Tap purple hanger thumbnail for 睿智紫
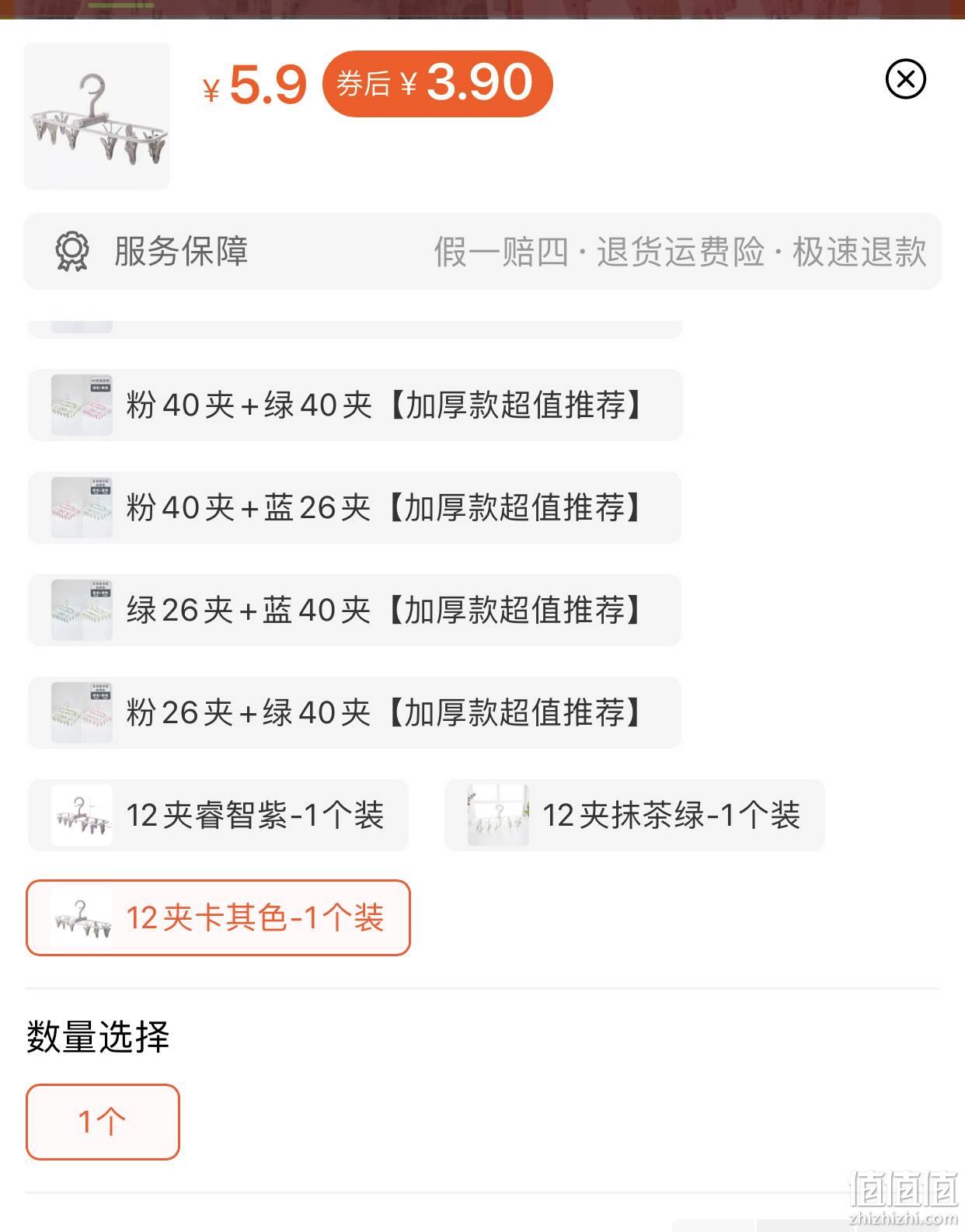965x1232 pixels. coord(82,816)
